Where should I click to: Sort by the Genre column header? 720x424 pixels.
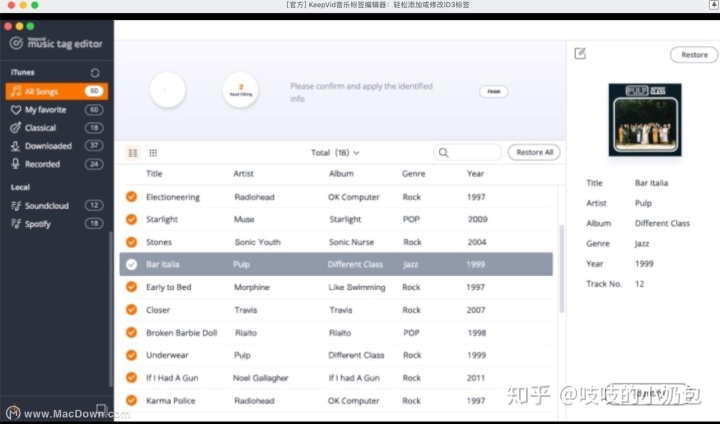pyautogui.click(x=414, y=174)
